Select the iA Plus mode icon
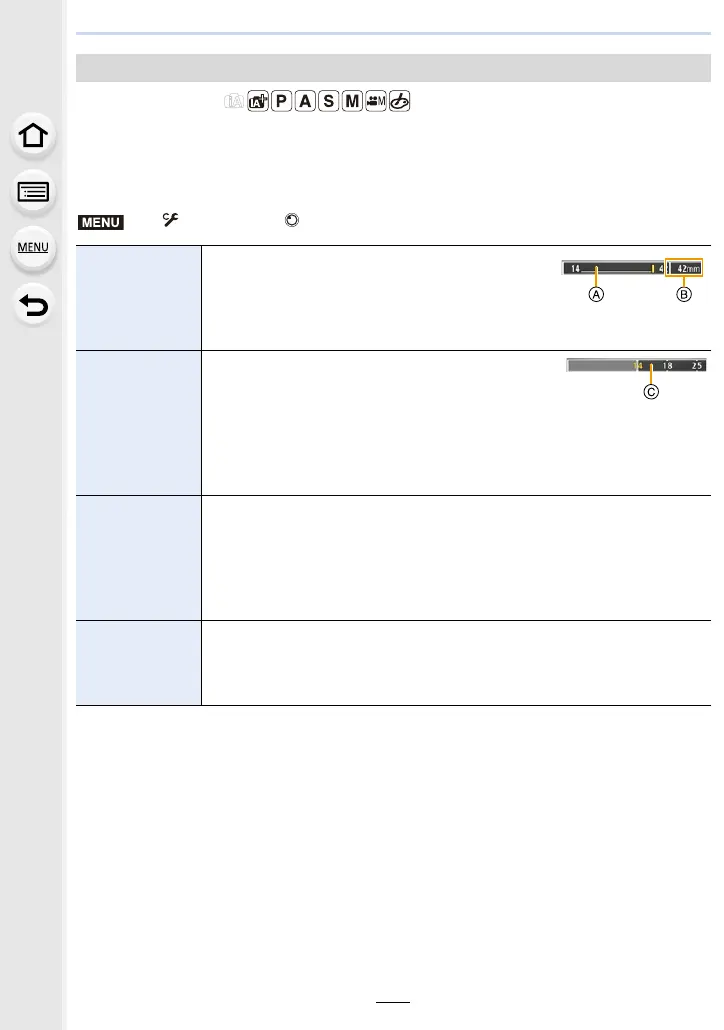Screen dimensions: 724x1030 point(258,101)
